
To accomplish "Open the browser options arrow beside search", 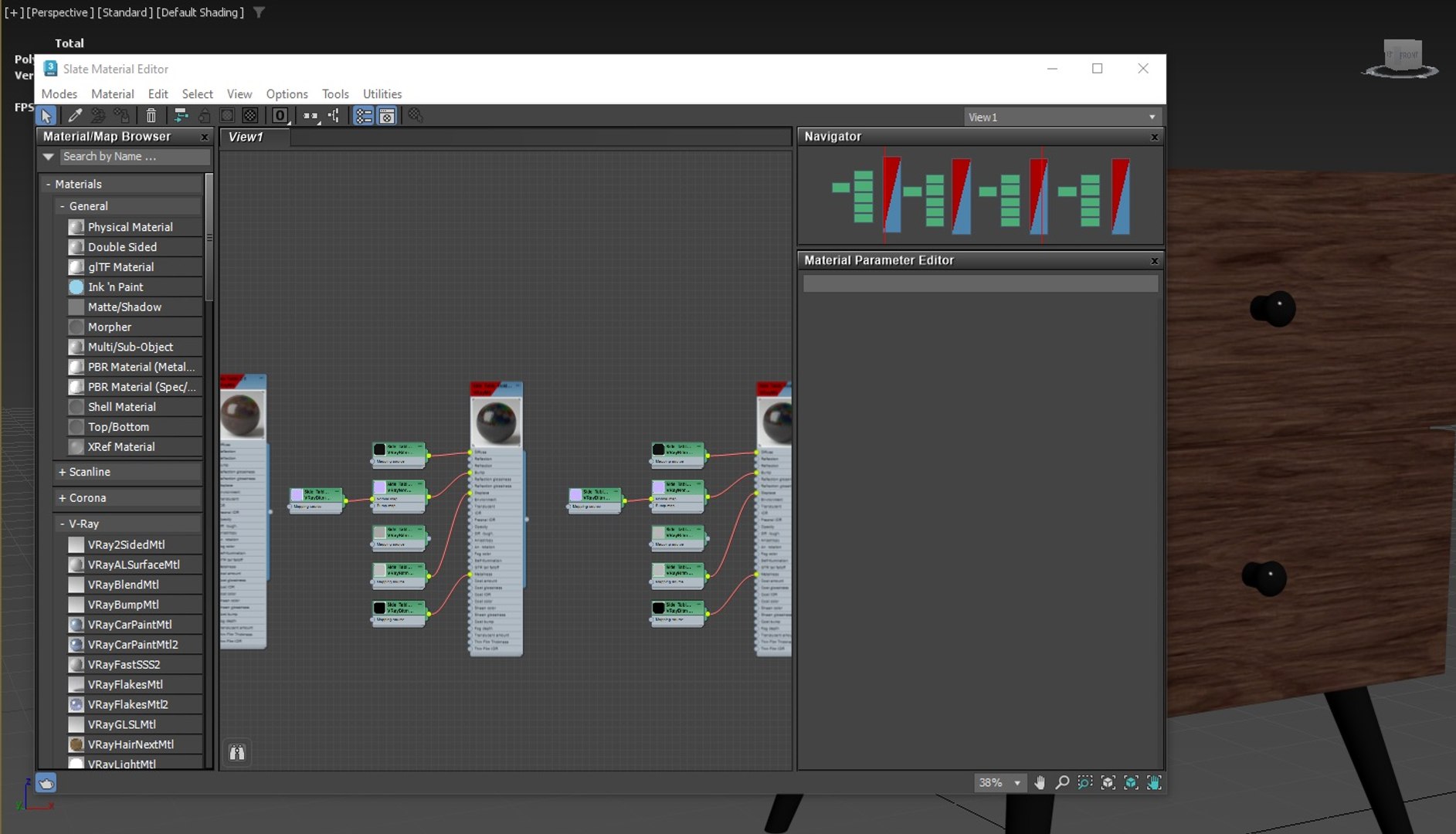I will pyautogui.click(x=49, y=157).
